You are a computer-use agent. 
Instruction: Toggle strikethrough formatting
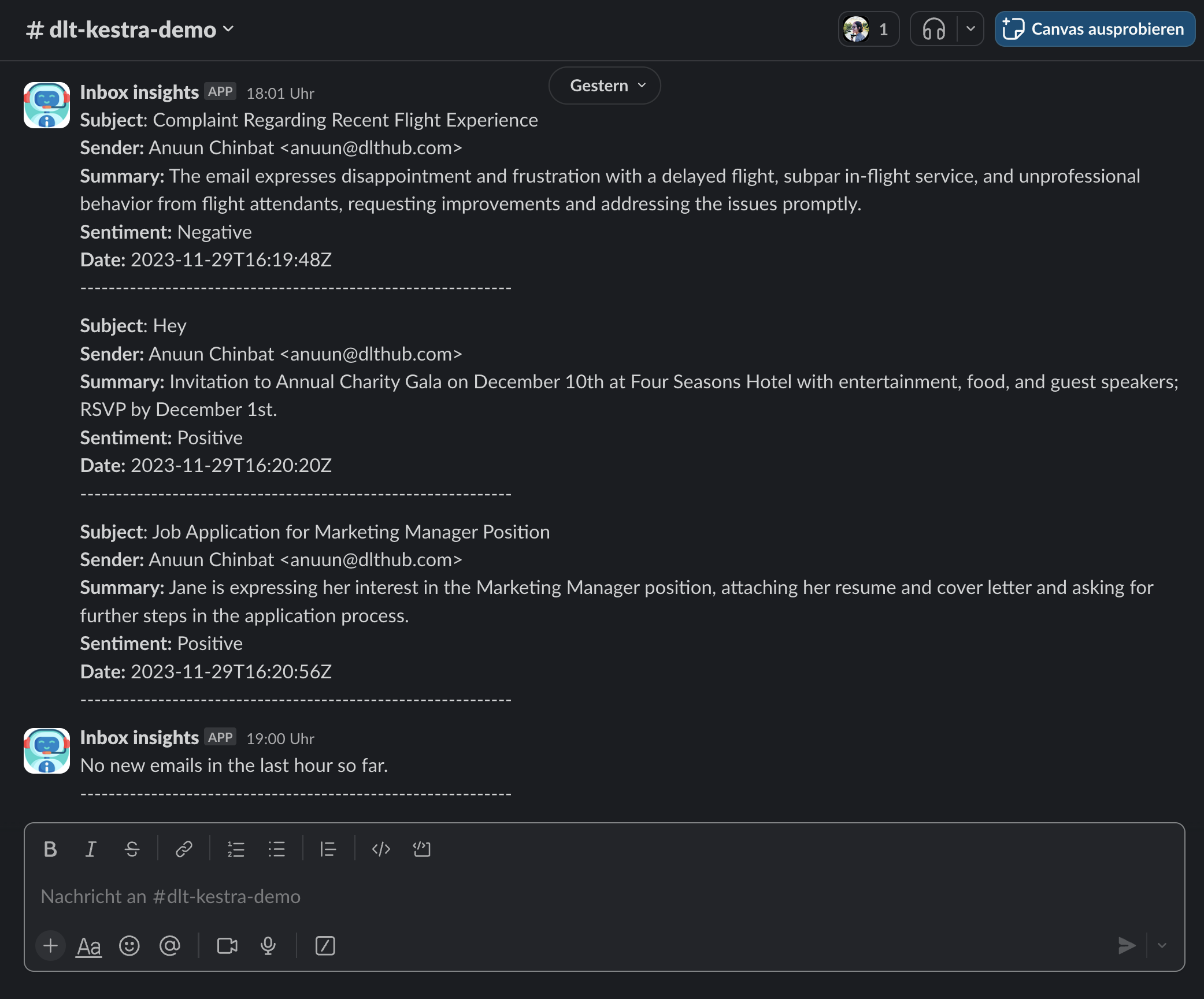tap(132, 849)
